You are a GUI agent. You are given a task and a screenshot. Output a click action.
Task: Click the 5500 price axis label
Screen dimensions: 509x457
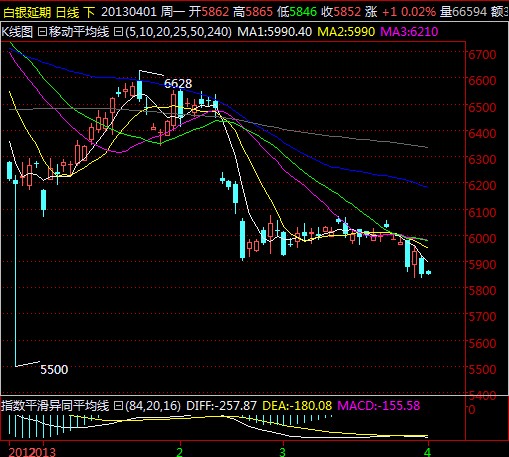point(482,369)
